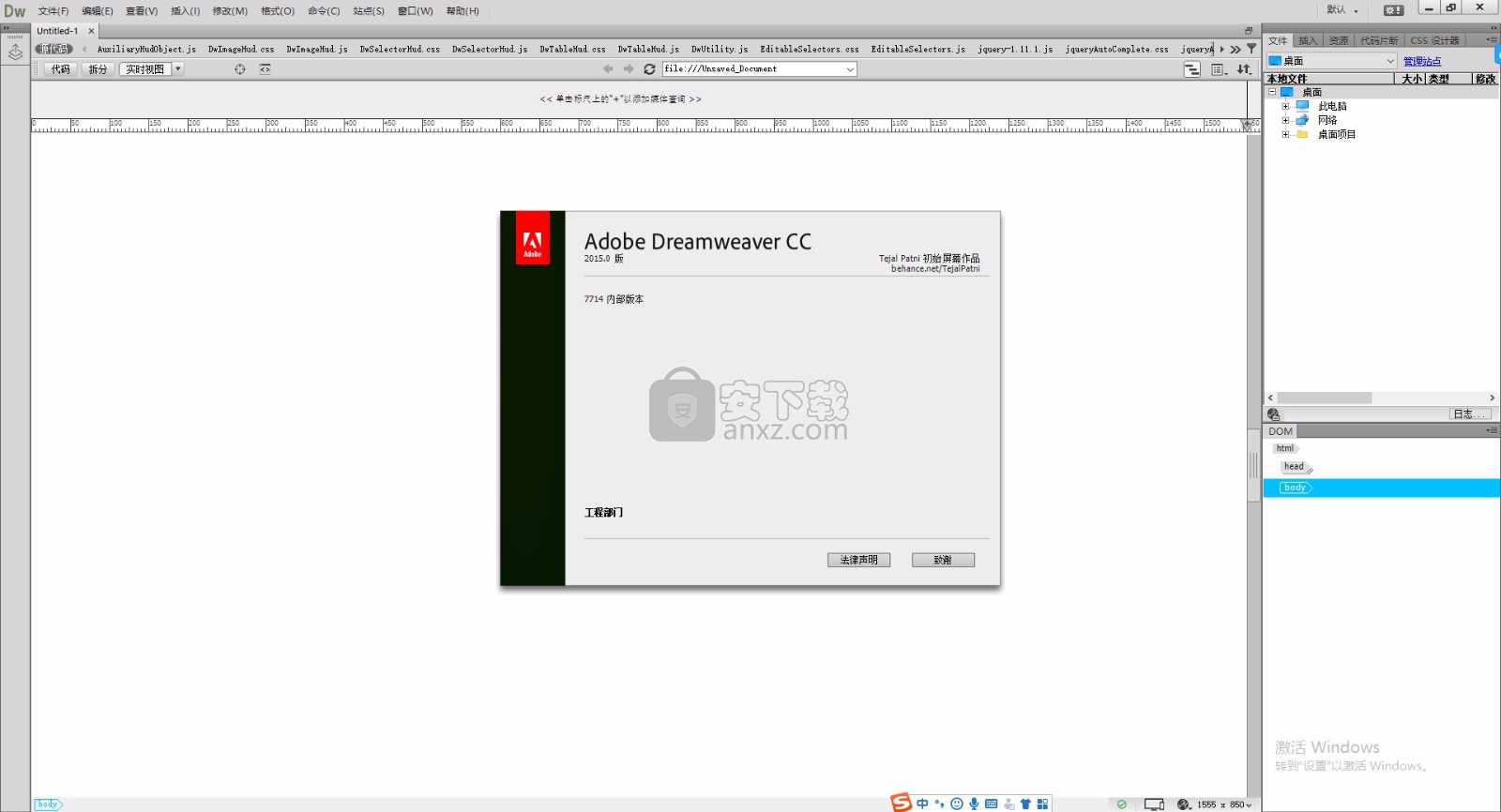Viewport: 1501px width, 812px height.
Task: Click the files panel horizontal scrollbar
Action: pyautogui.click(x=1324, y=398)
